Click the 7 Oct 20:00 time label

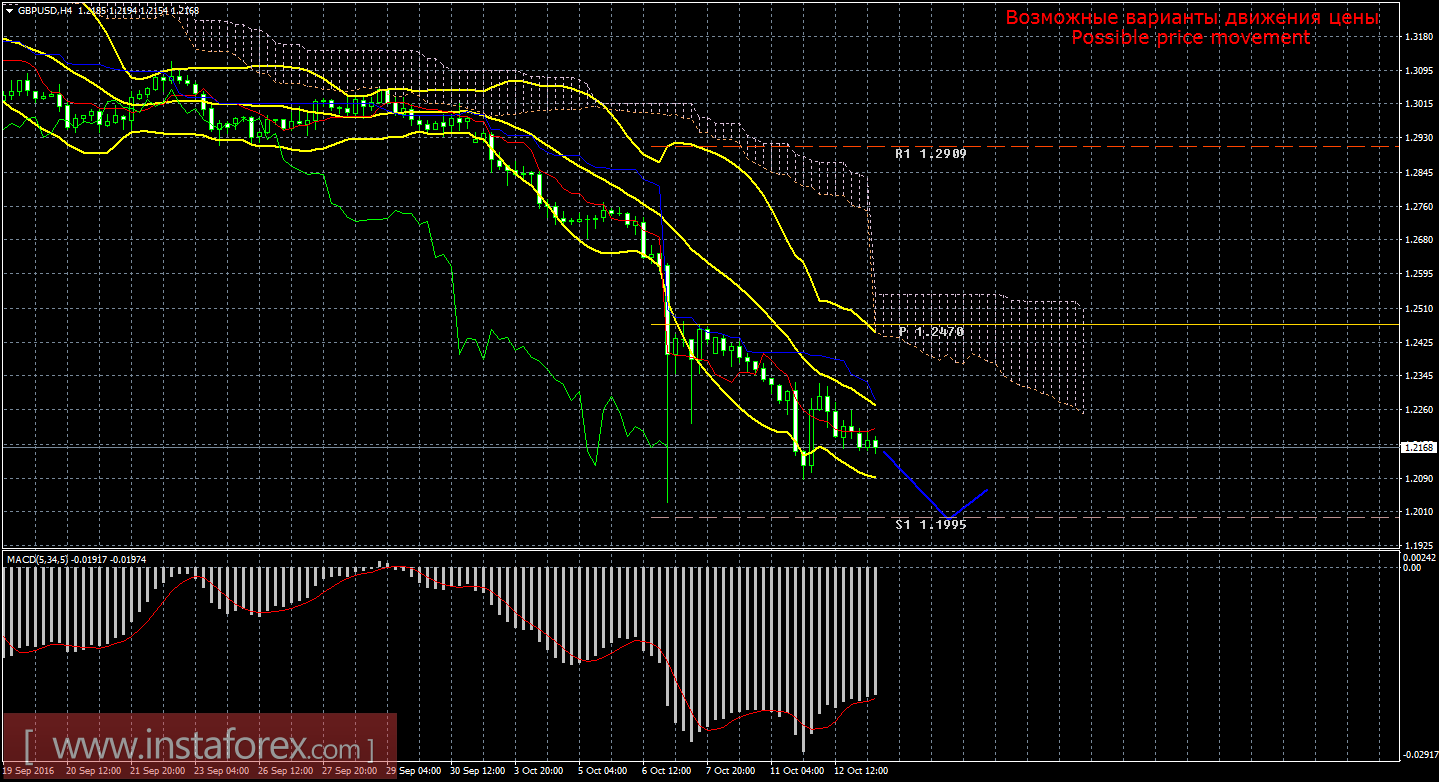point(730,771)
